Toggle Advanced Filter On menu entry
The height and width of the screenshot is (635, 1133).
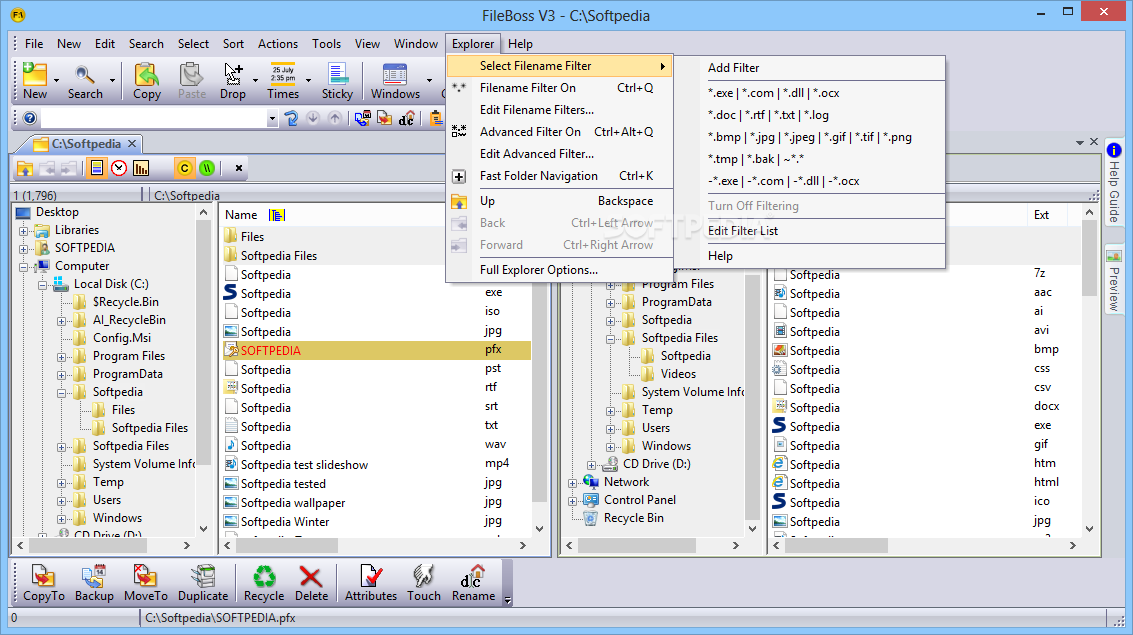(x=560, y=131)
